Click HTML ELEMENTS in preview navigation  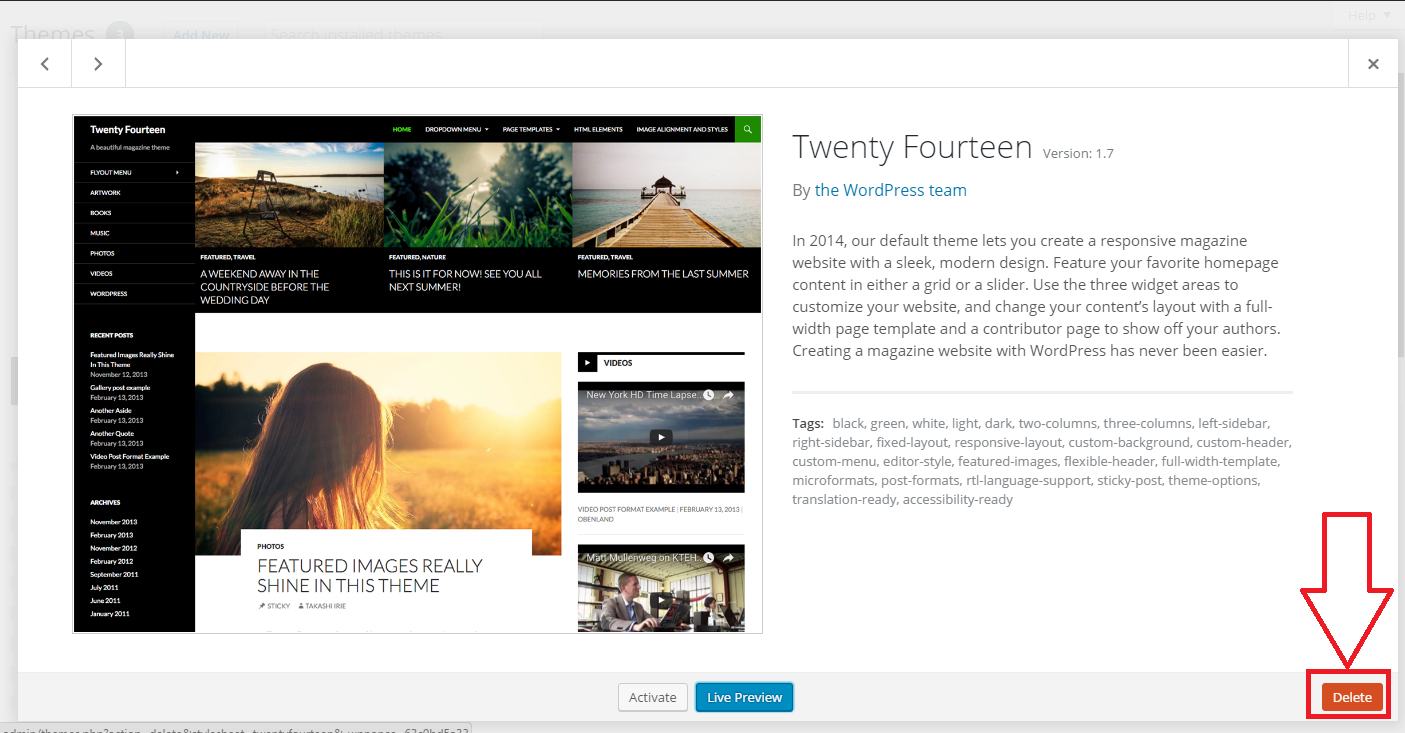coord(598,129)
